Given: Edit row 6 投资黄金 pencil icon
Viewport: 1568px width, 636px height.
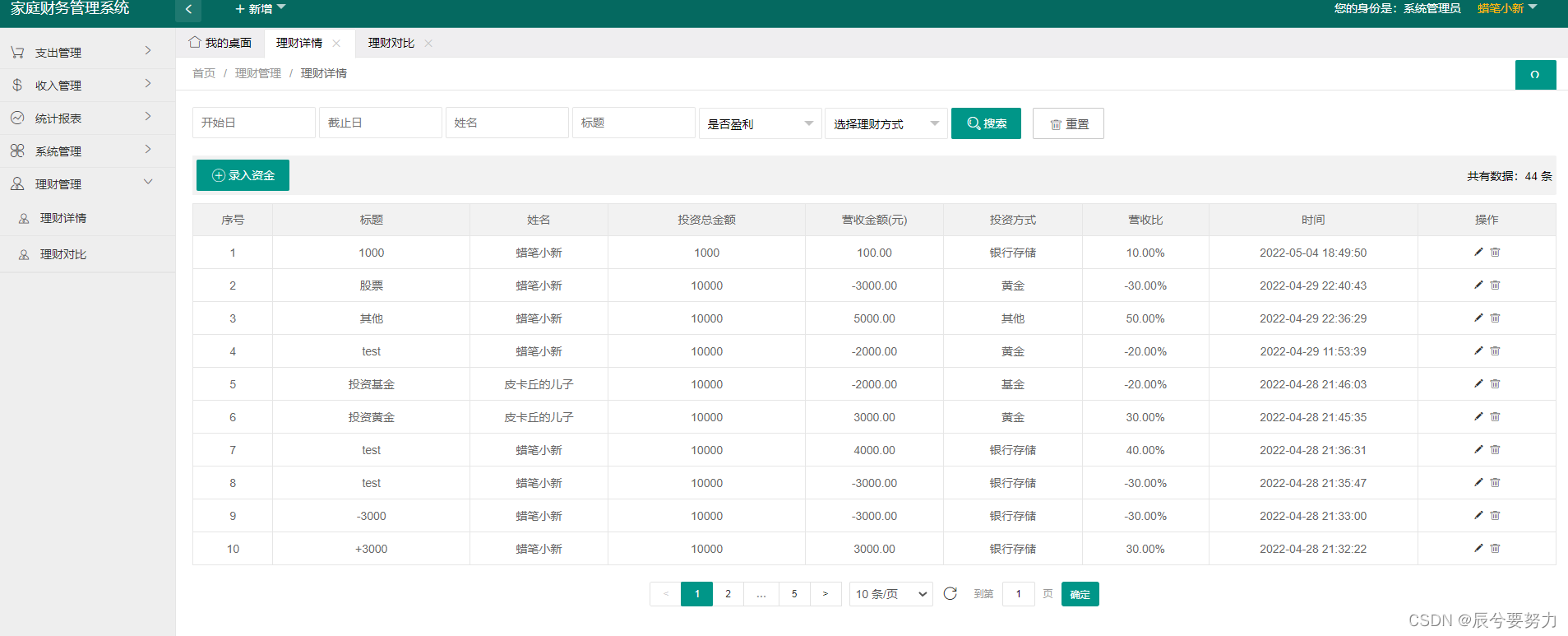Looking at the screenshot, I should 1478,416.
